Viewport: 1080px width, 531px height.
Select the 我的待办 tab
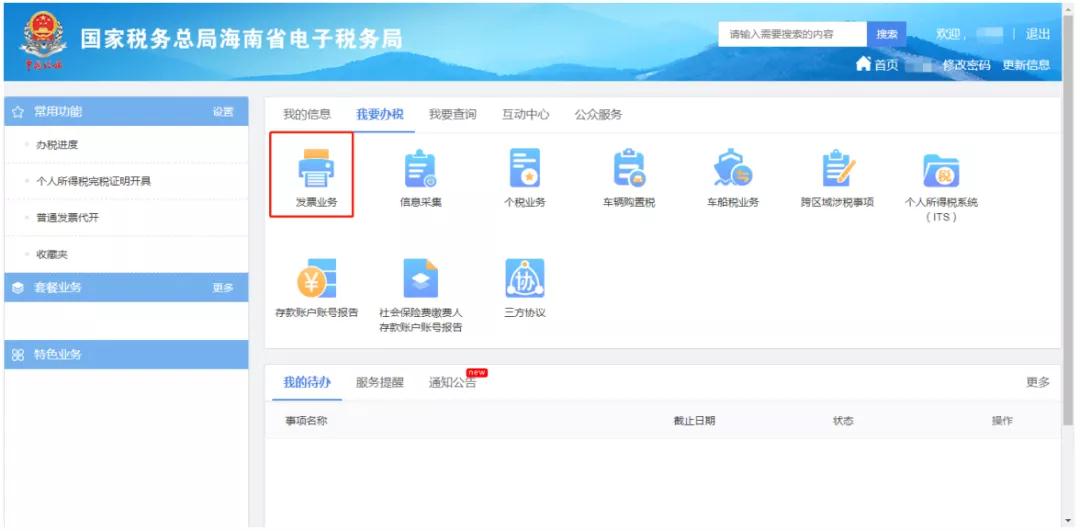(307, 383)
